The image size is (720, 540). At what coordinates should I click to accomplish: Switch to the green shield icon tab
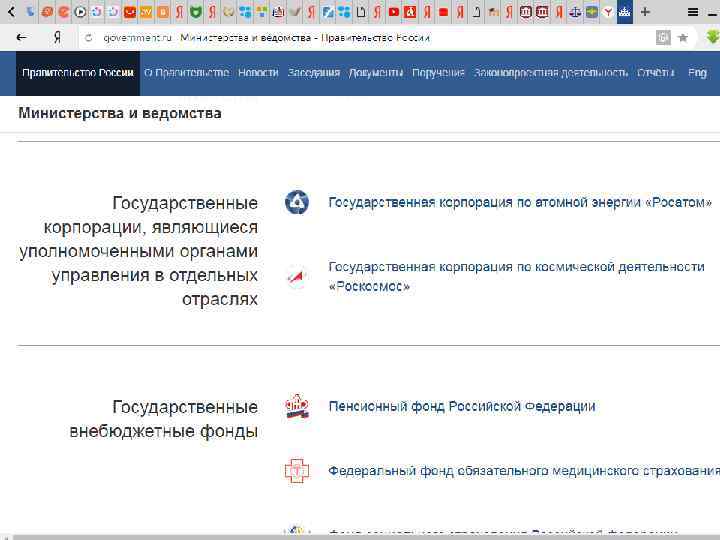pos(196,12)
